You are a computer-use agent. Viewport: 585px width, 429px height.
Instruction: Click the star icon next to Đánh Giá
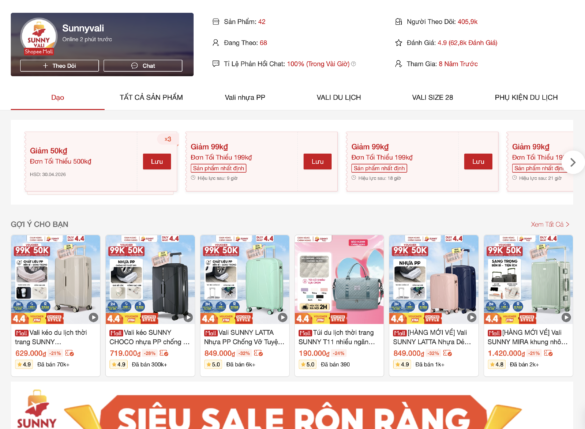(398, 43)
